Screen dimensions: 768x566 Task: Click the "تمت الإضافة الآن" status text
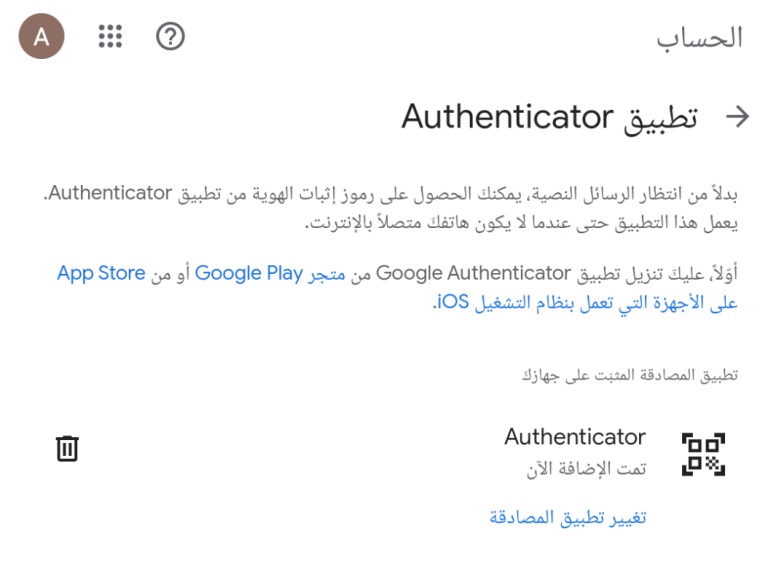[586, 469]
